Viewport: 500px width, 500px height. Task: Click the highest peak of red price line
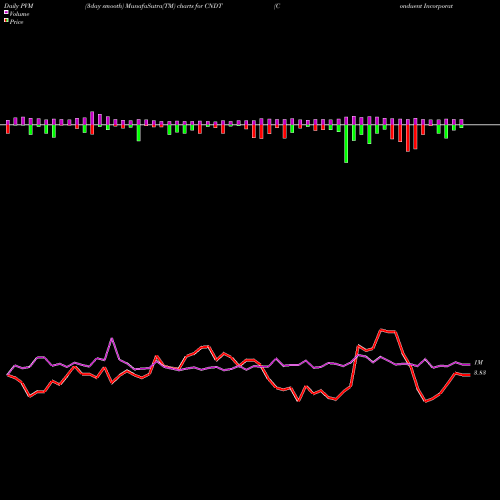point(382,330)
